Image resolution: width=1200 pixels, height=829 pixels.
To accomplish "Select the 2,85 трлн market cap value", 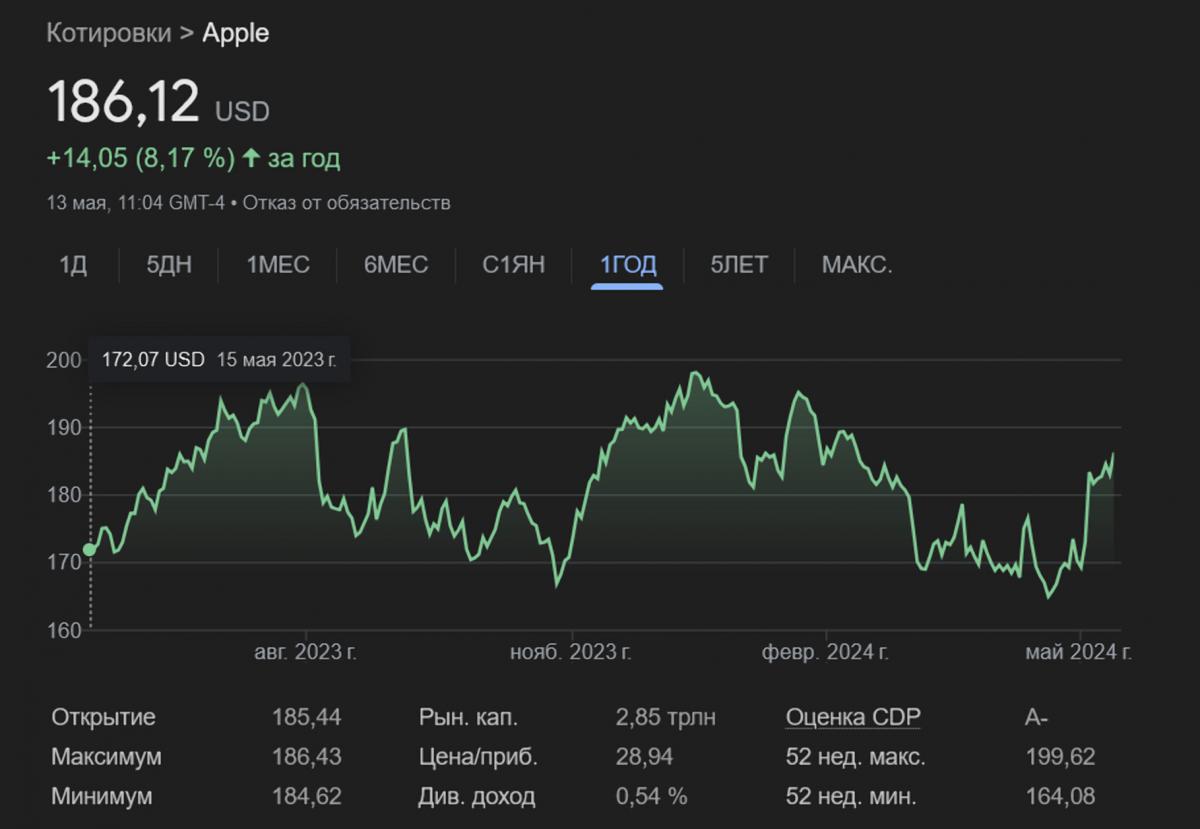I will click(x=666, y=717).
